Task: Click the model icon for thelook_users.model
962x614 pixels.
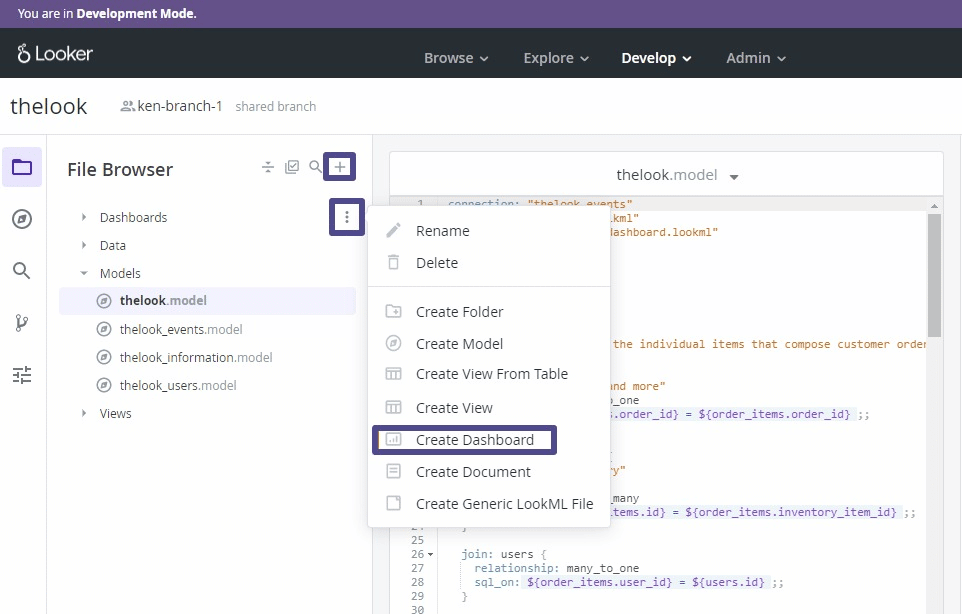Action: click(104, 385)
